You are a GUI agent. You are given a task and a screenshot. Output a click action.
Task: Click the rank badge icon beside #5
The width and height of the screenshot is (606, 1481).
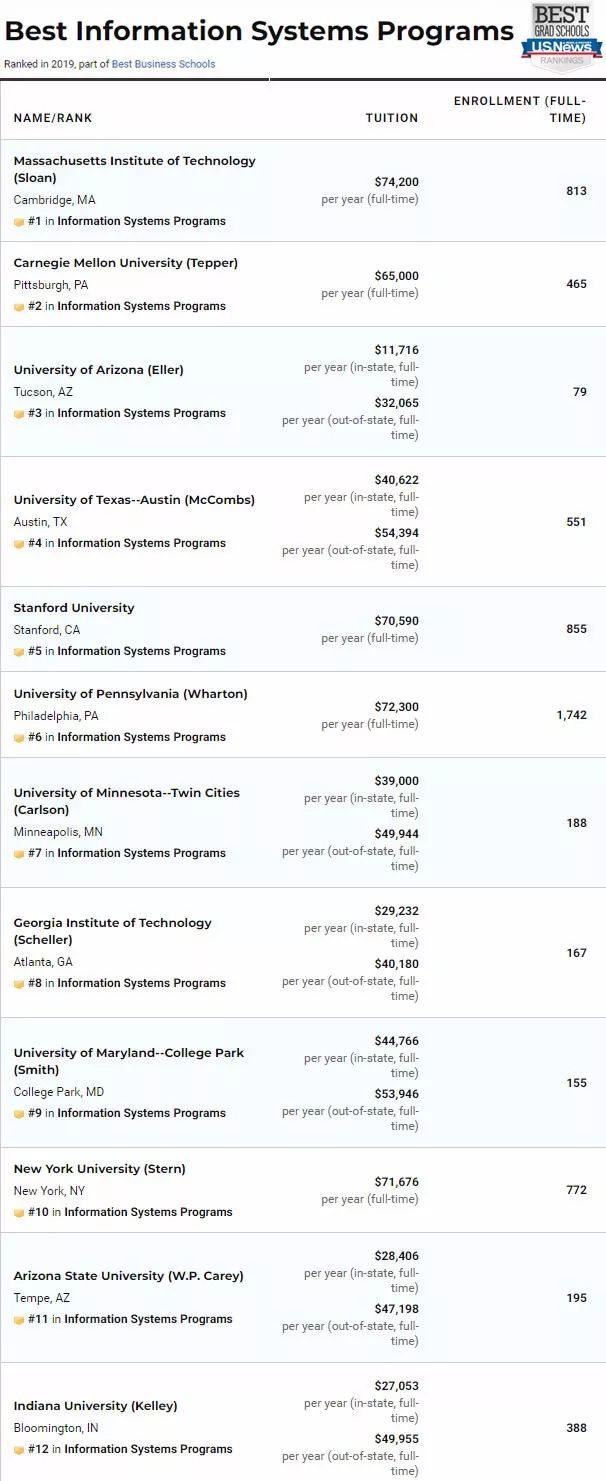point(19,652)
